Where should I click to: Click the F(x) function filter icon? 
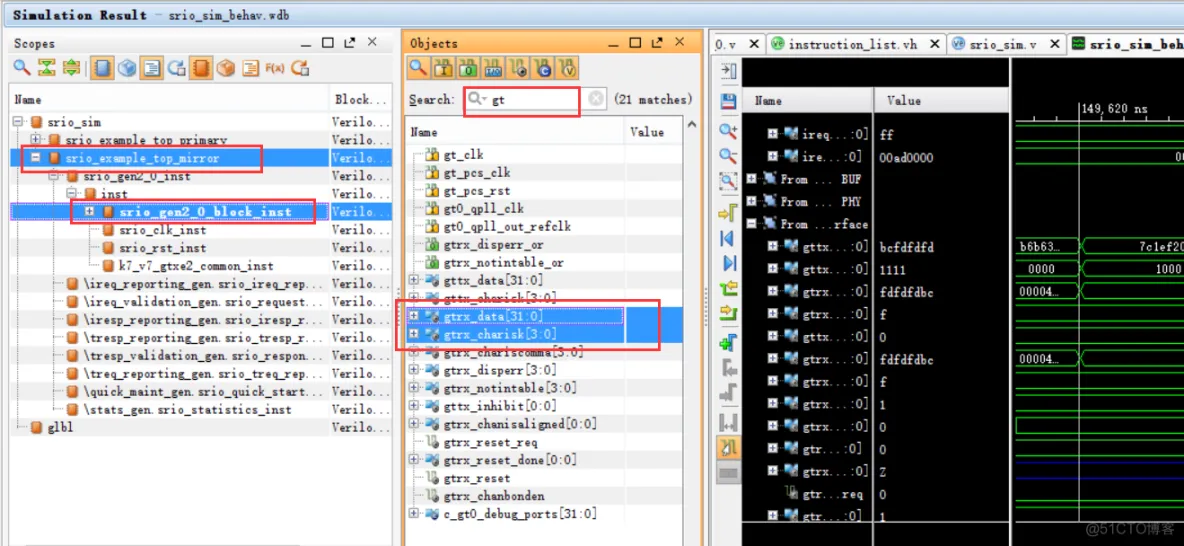[x=274, y=68]
